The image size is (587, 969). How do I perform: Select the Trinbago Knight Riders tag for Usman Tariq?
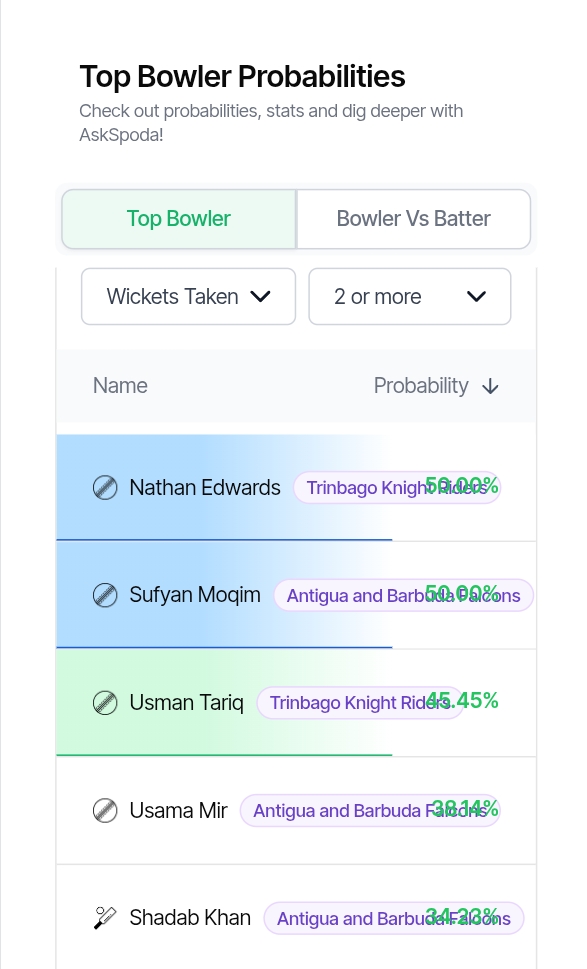[360, 703]
